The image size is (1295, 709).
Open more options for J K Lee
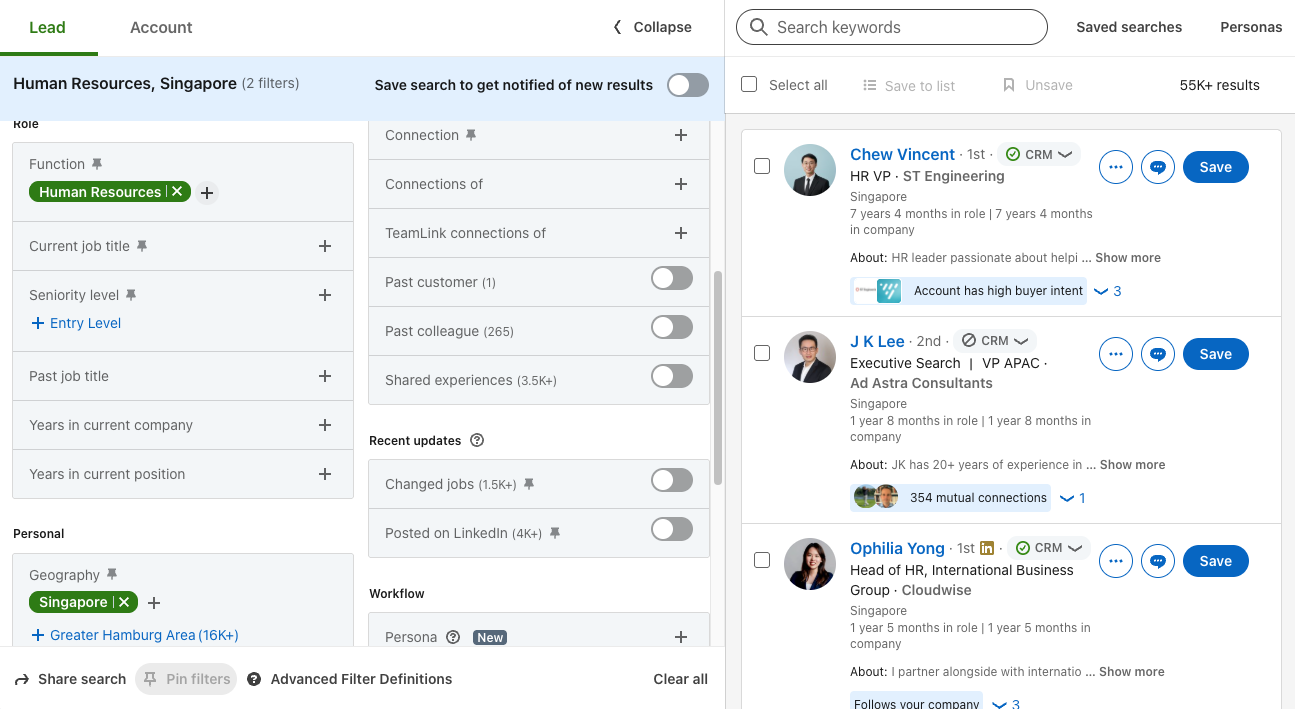click(x=1116, y=354)
